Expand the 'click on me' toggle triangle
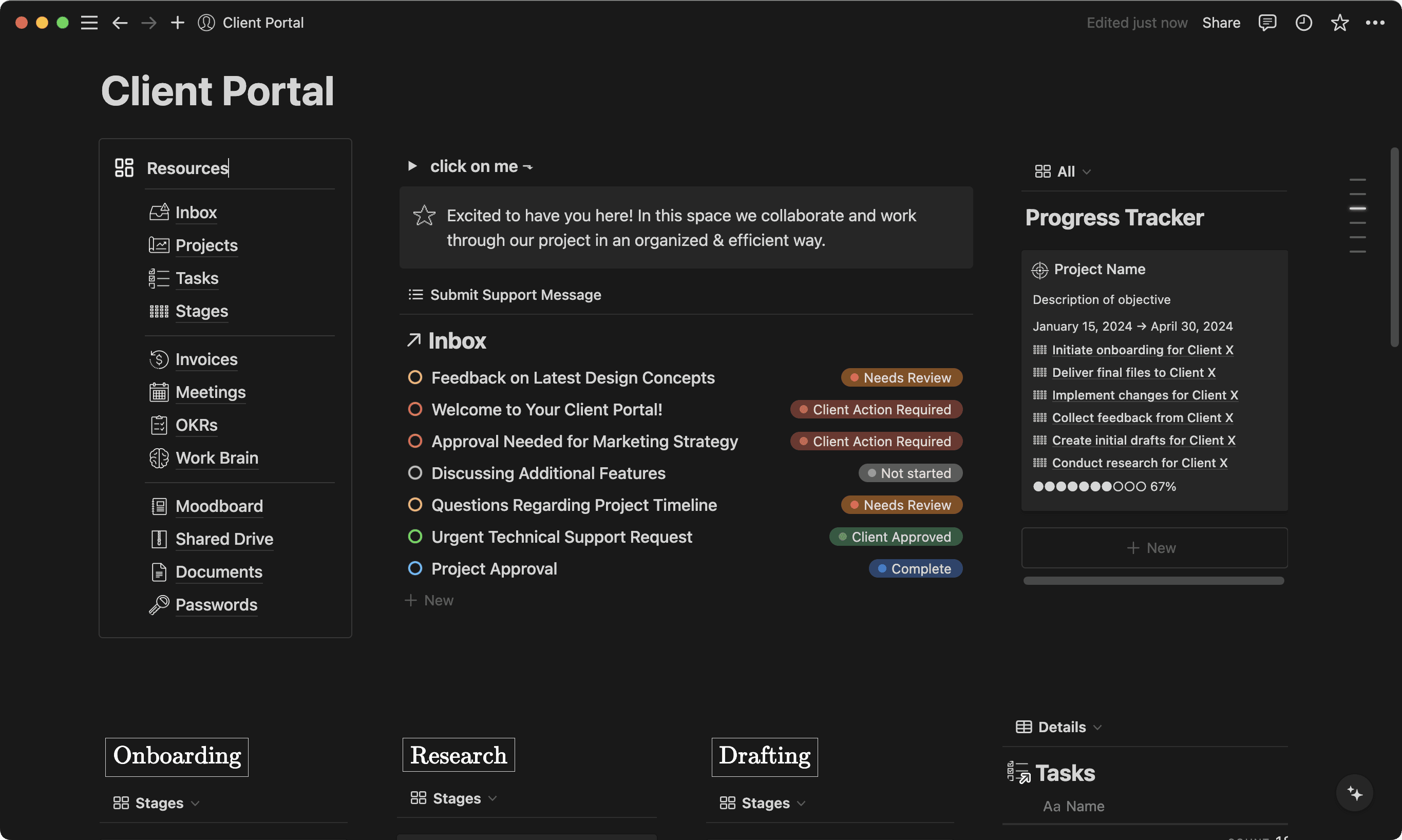1402x840 pixels. 412,166
